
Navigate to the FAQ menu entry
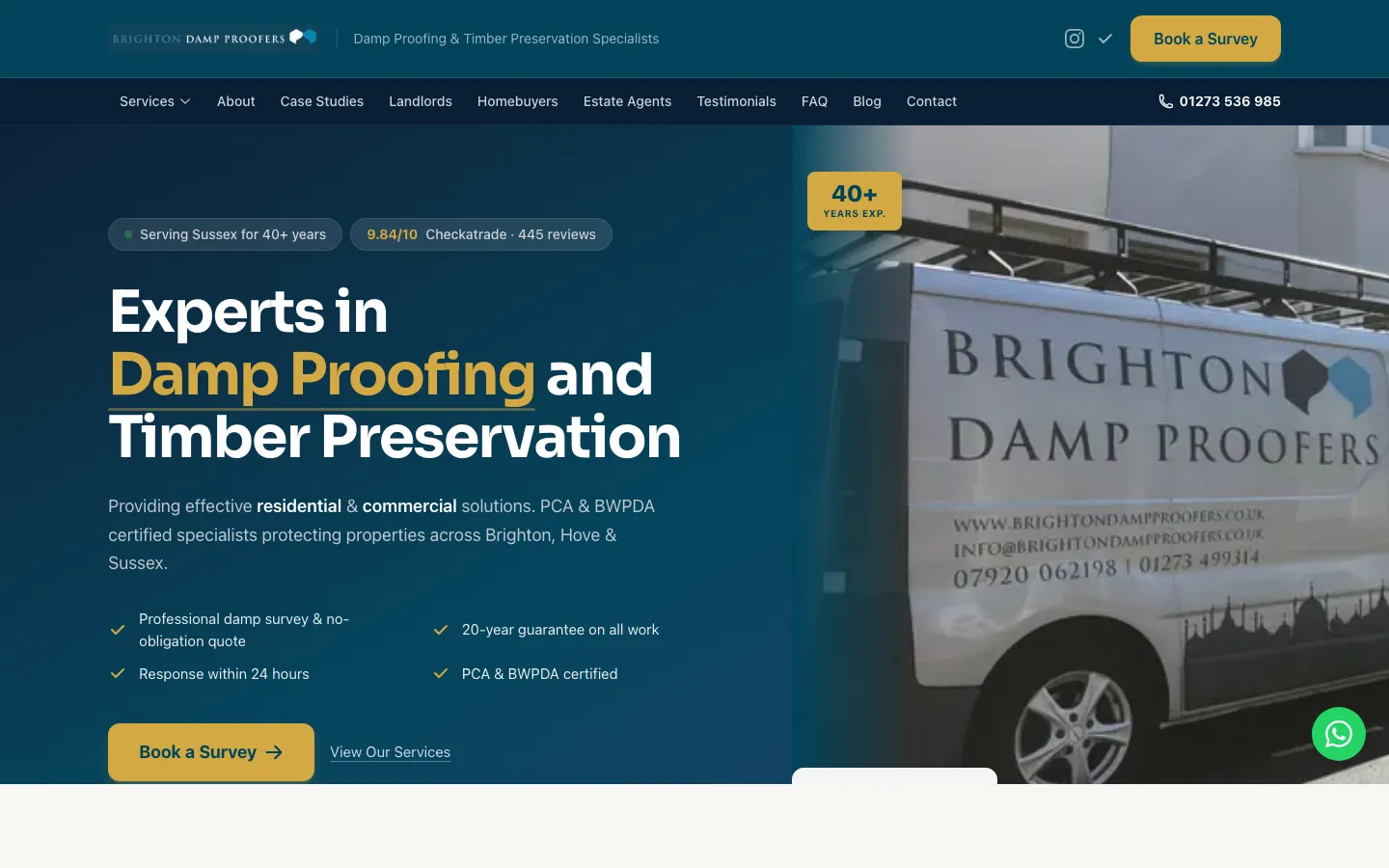pyautogui.click(x=814, y=101)
